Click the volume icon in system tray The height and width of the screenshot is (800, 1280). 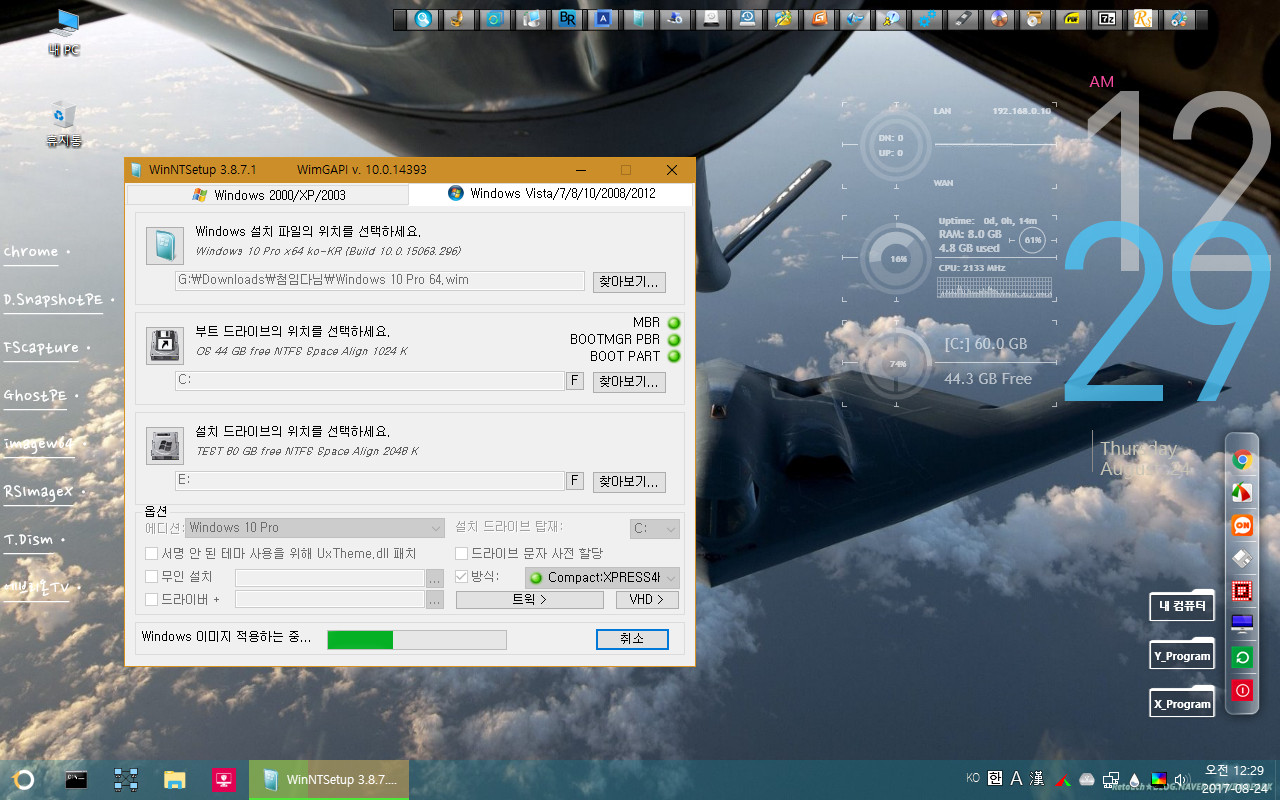coord(1182,779)
